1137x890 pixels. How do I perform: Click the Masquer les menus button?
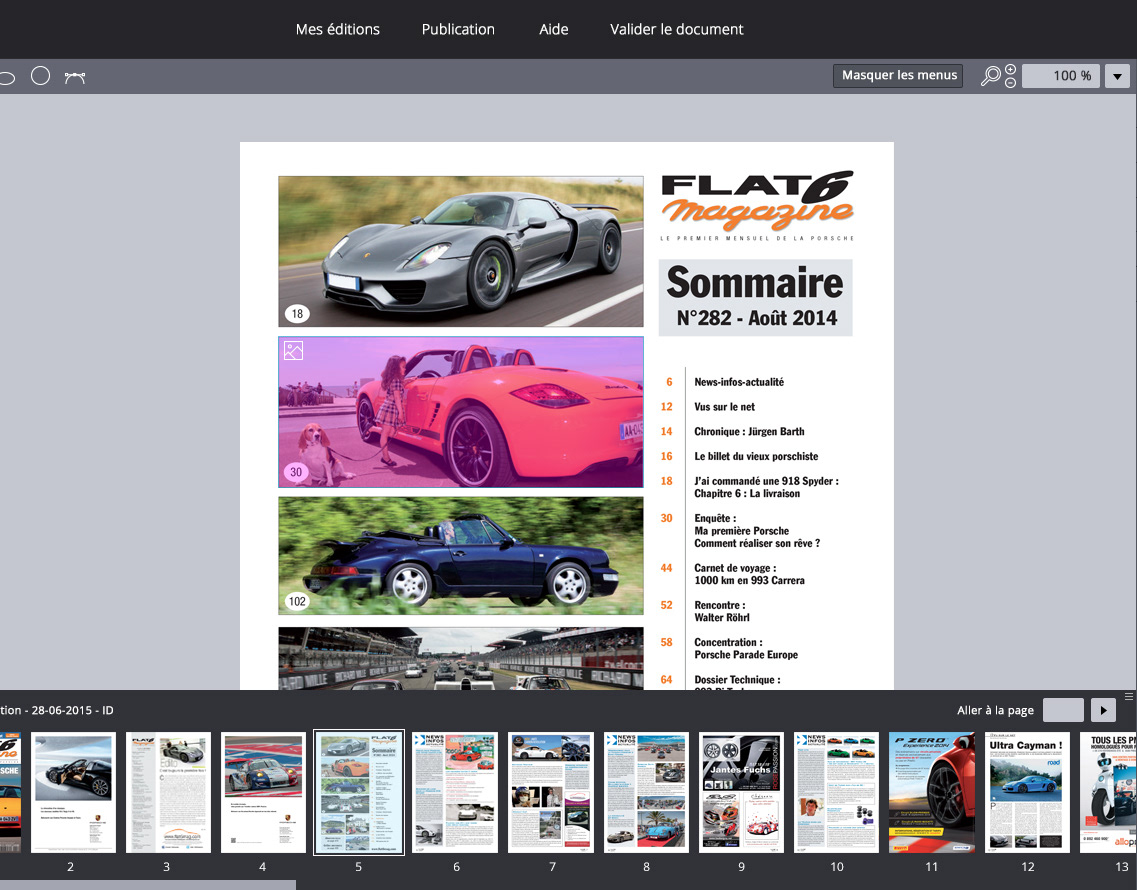click(x=898, y=75)
